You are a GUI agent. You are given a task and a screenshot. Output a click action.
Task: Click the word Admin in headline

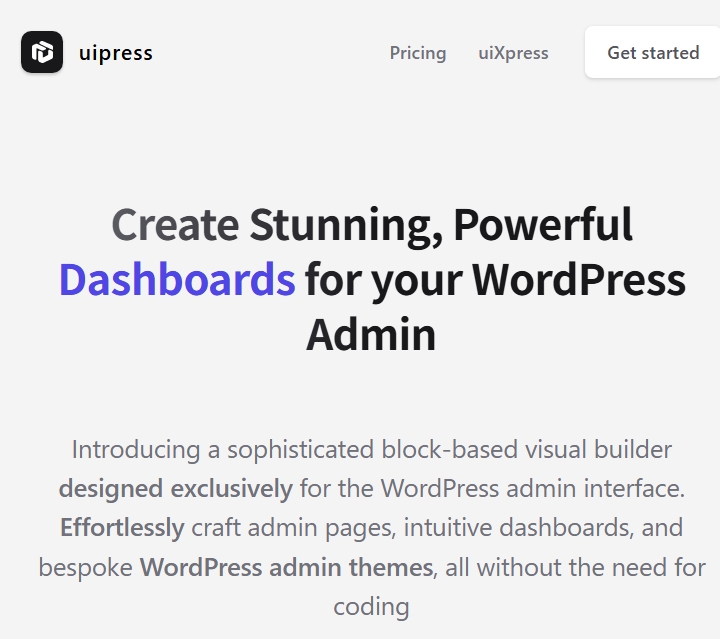[x=371, y=335]
